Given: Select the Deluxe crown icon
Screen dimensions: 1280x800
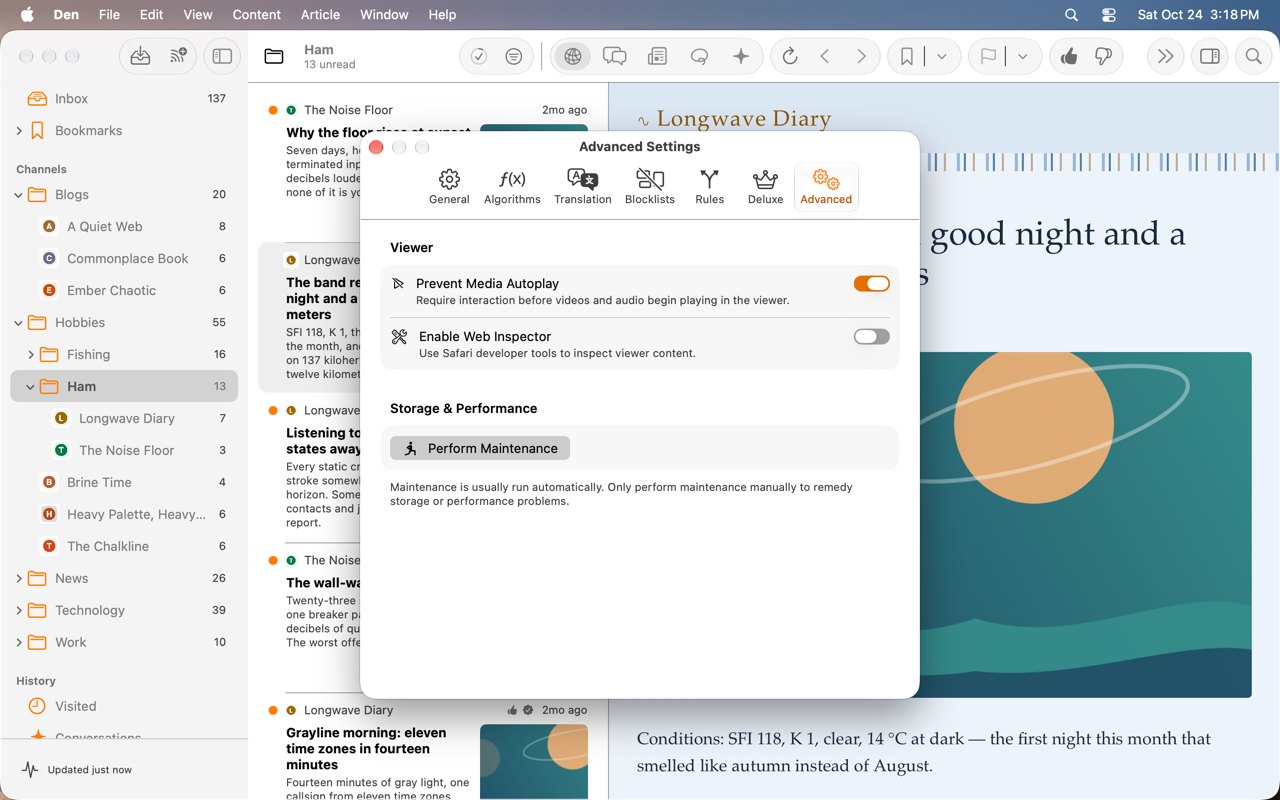Looking at the screenshot, I should 765,180.
